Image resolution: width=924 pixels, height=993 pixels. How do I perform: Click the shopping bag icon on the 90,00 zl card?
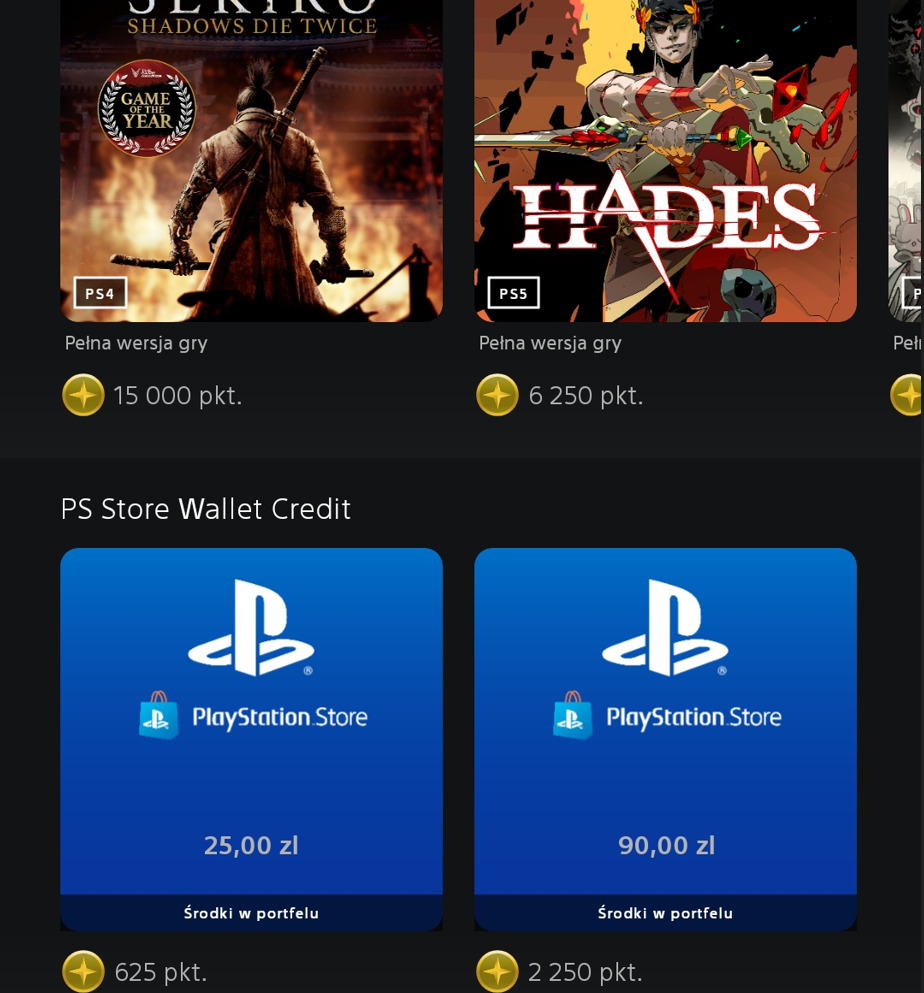(573, 715)
